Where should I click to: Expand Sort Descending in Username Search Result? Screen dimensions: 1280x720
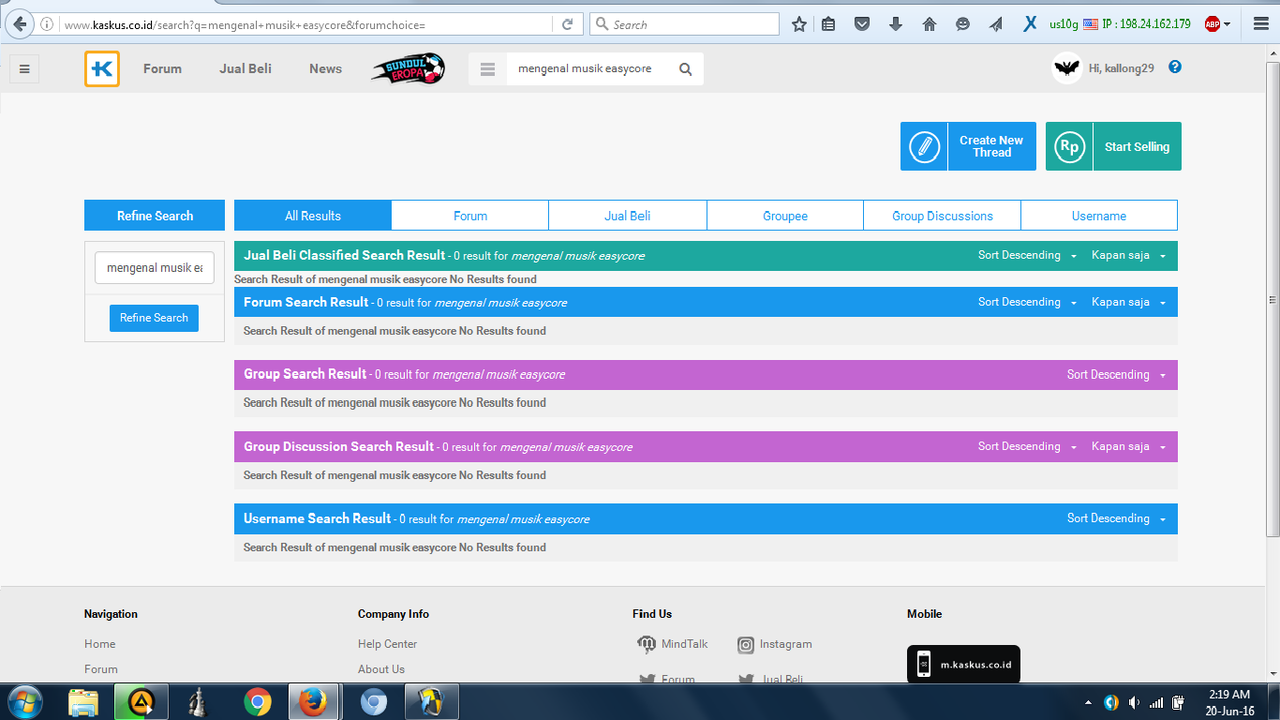coord(1116,519)
